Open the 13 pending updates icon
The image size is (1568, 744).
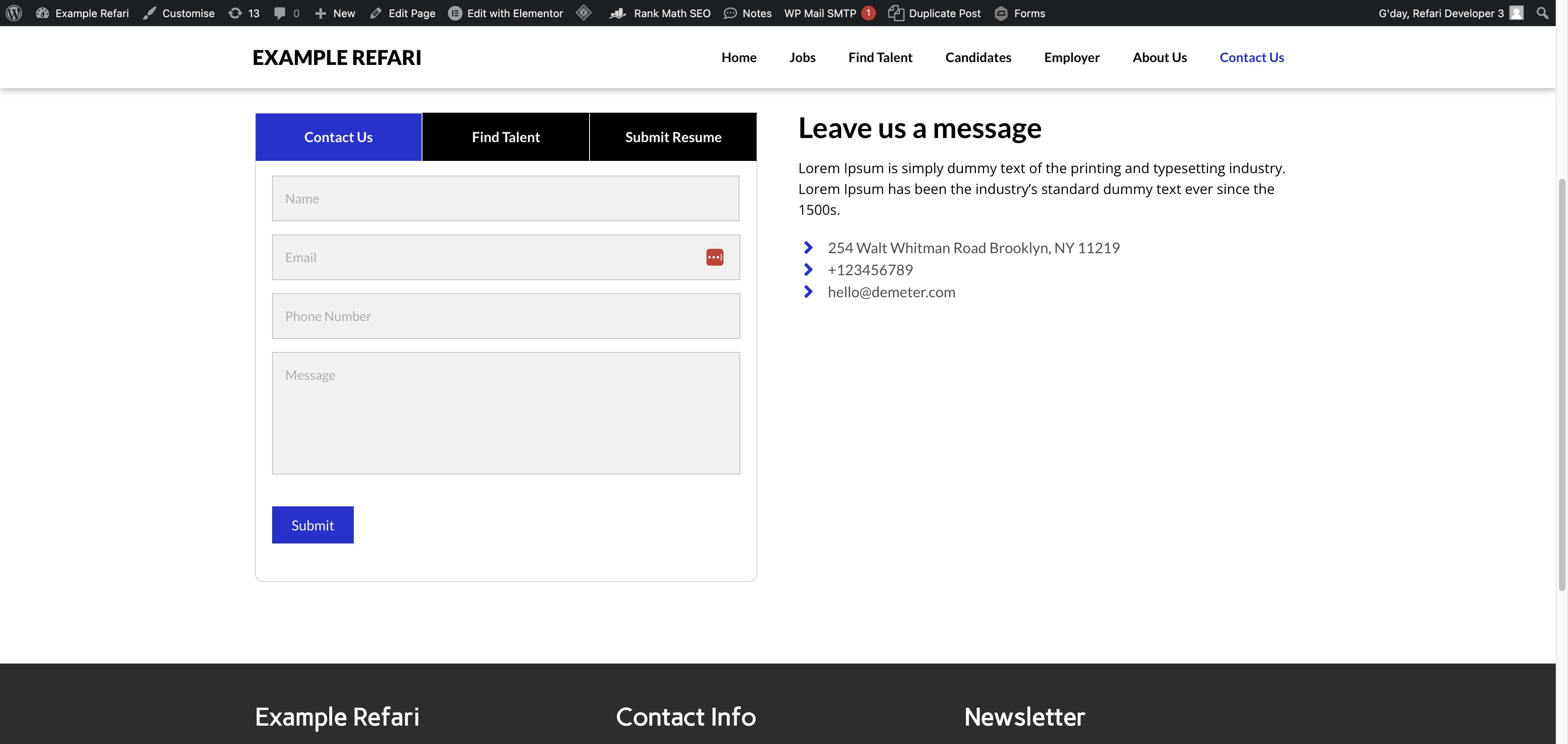pyautogui.click(x=243, y=13)
